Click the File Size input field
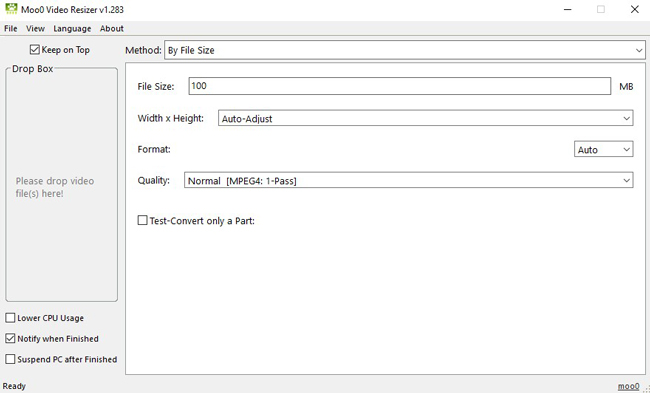650x393 pixels. [x=400, y=86]
